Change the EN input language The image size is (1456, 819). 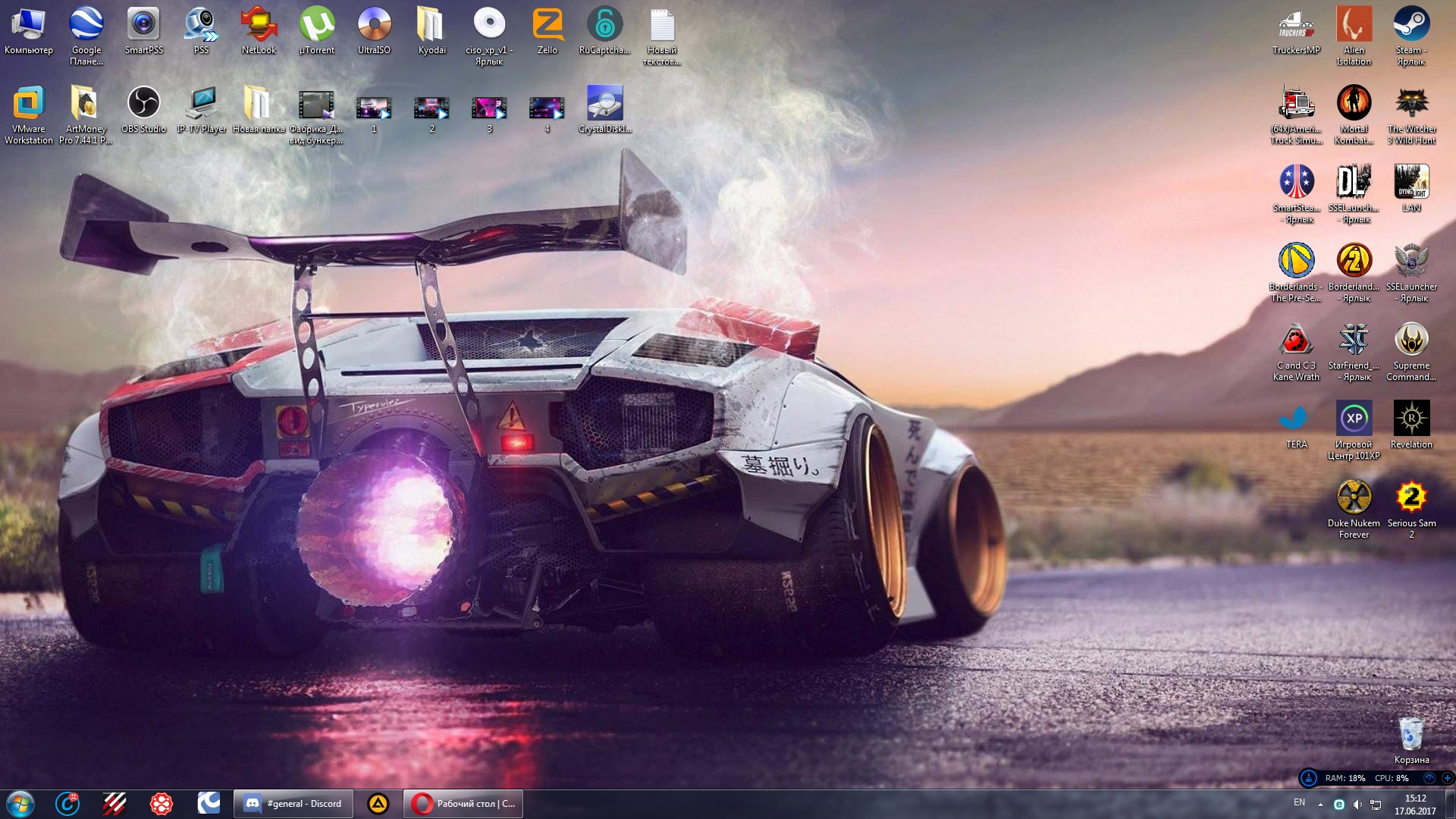(1299, 802)
